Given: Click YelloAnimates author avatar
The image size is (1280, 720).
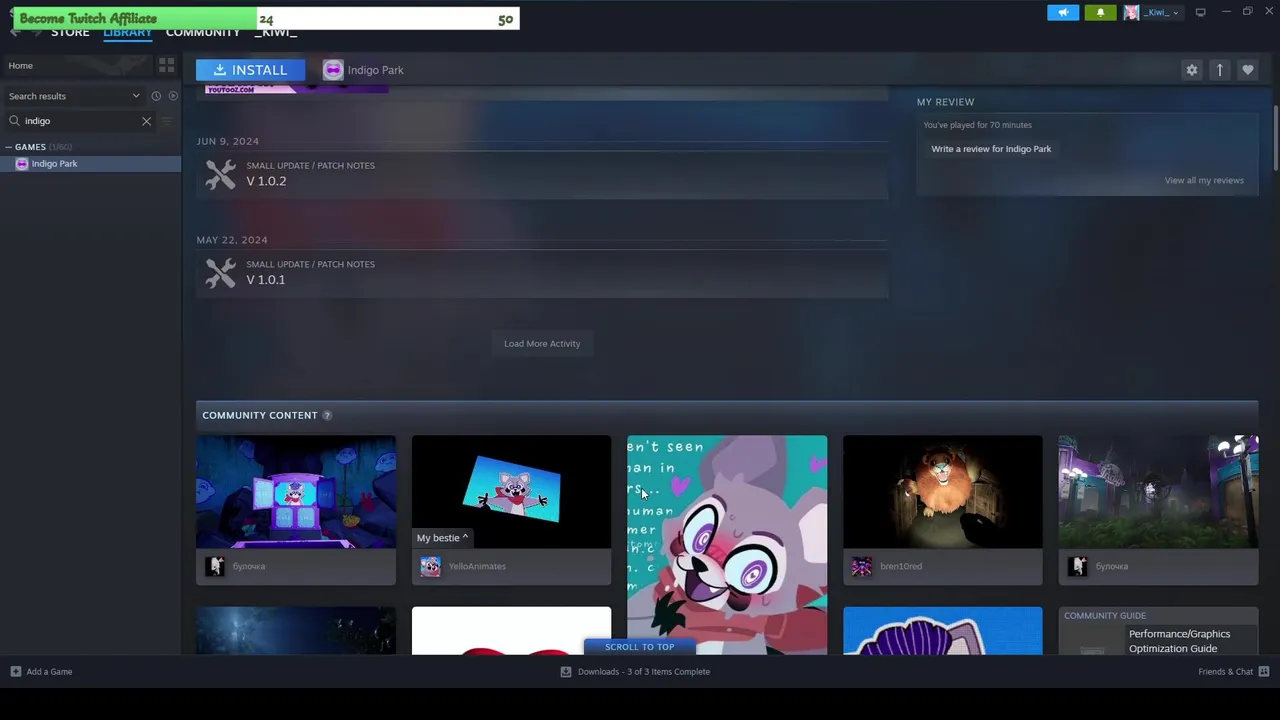Looking at the screenshot, I should click(x=430, y=567).
